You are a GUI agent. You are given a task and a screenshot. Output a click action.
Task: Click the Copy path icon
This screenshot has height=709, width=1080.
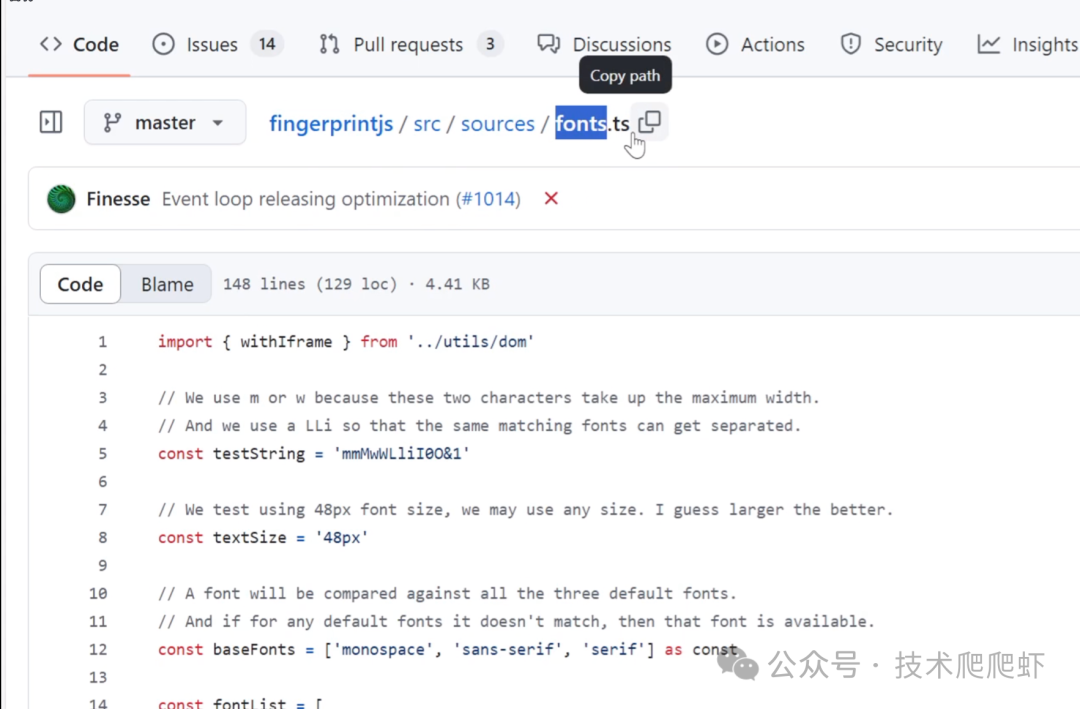point(650,122)
